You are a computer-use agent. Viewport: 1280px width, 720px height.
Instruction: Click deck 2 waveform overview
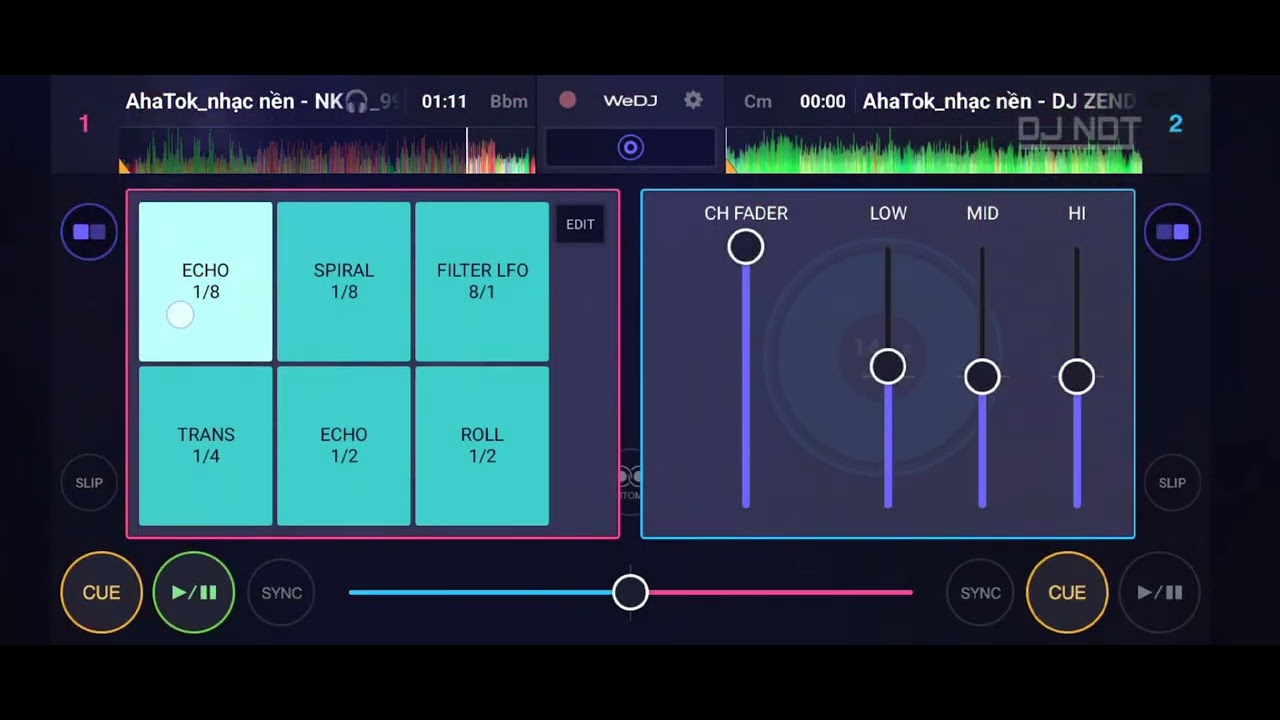[934, 150]
